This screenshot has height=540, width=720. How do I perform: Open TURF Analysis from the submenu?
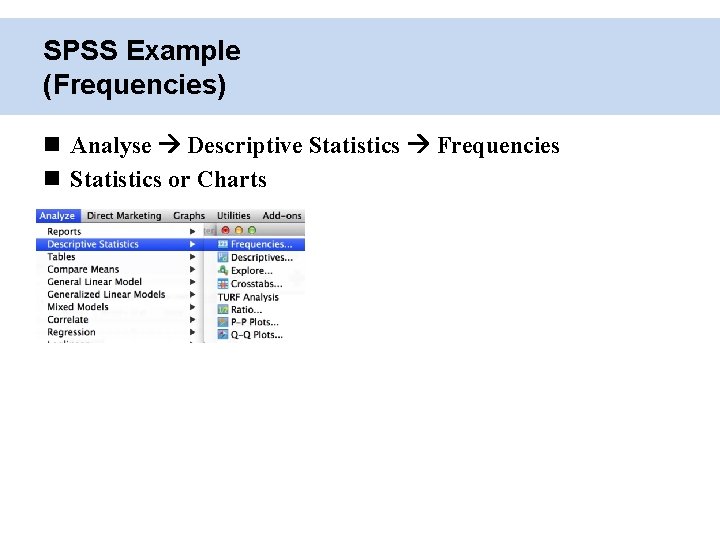click(x=248, y=297)
